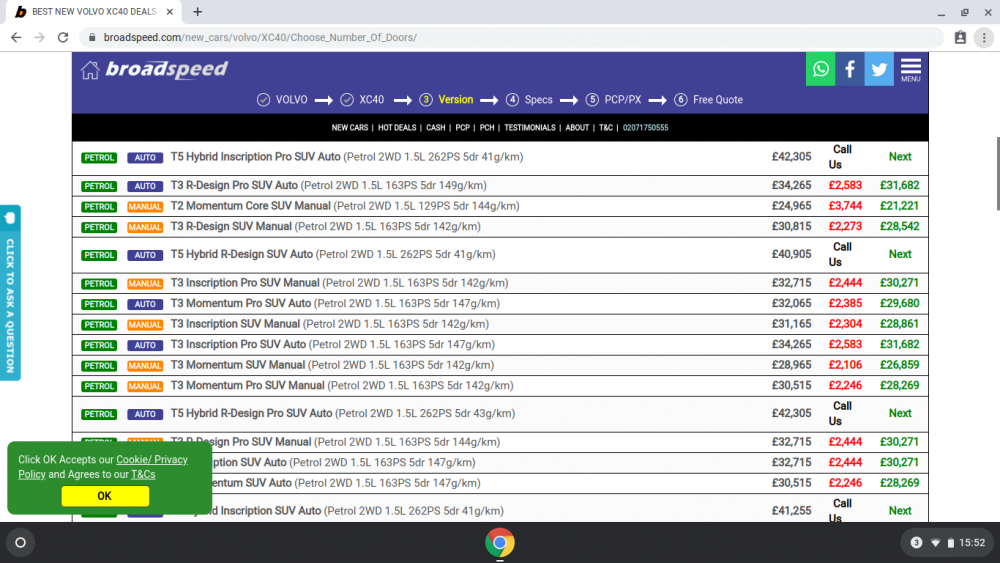1000x563 pixels.
Task: Click the £28,542 price for T3 R-Design Manual
Action: click(x=899, y=226)
